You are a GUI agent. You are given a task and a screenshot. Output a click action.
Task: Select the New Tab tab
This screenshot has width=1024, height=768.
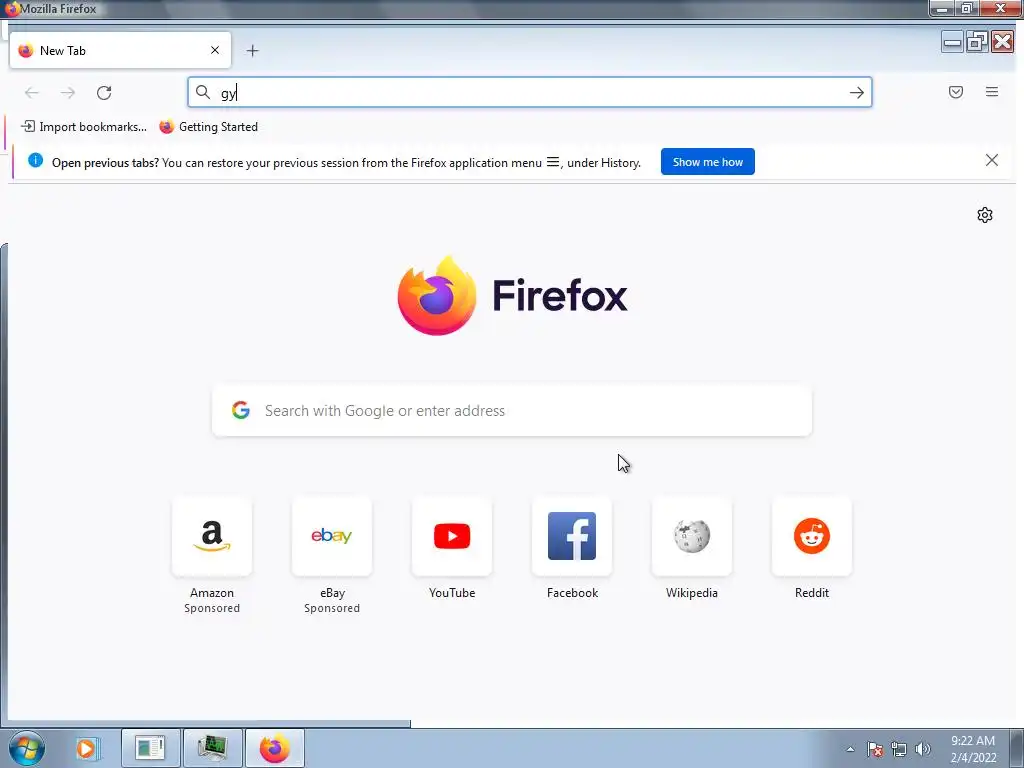pyautogui.click(x=120, y=50)
